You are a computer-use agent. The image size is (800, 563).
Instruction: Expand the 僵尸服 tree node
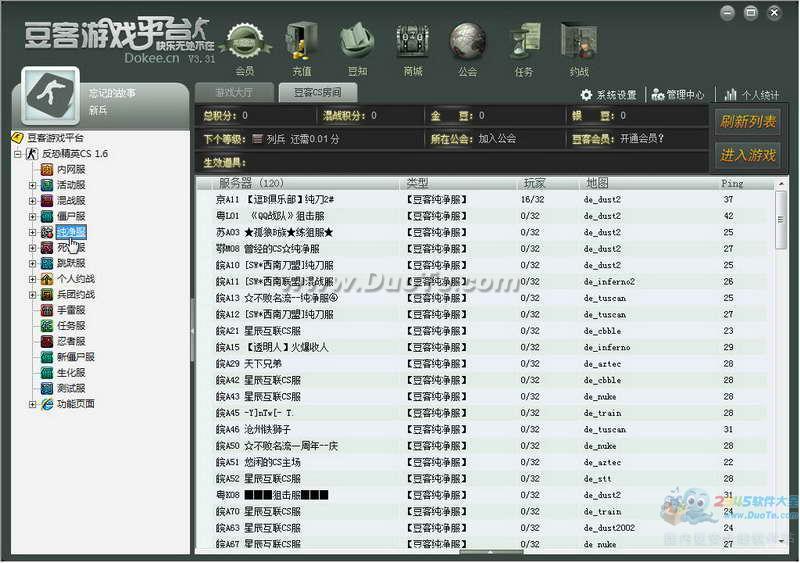(32, 216)
